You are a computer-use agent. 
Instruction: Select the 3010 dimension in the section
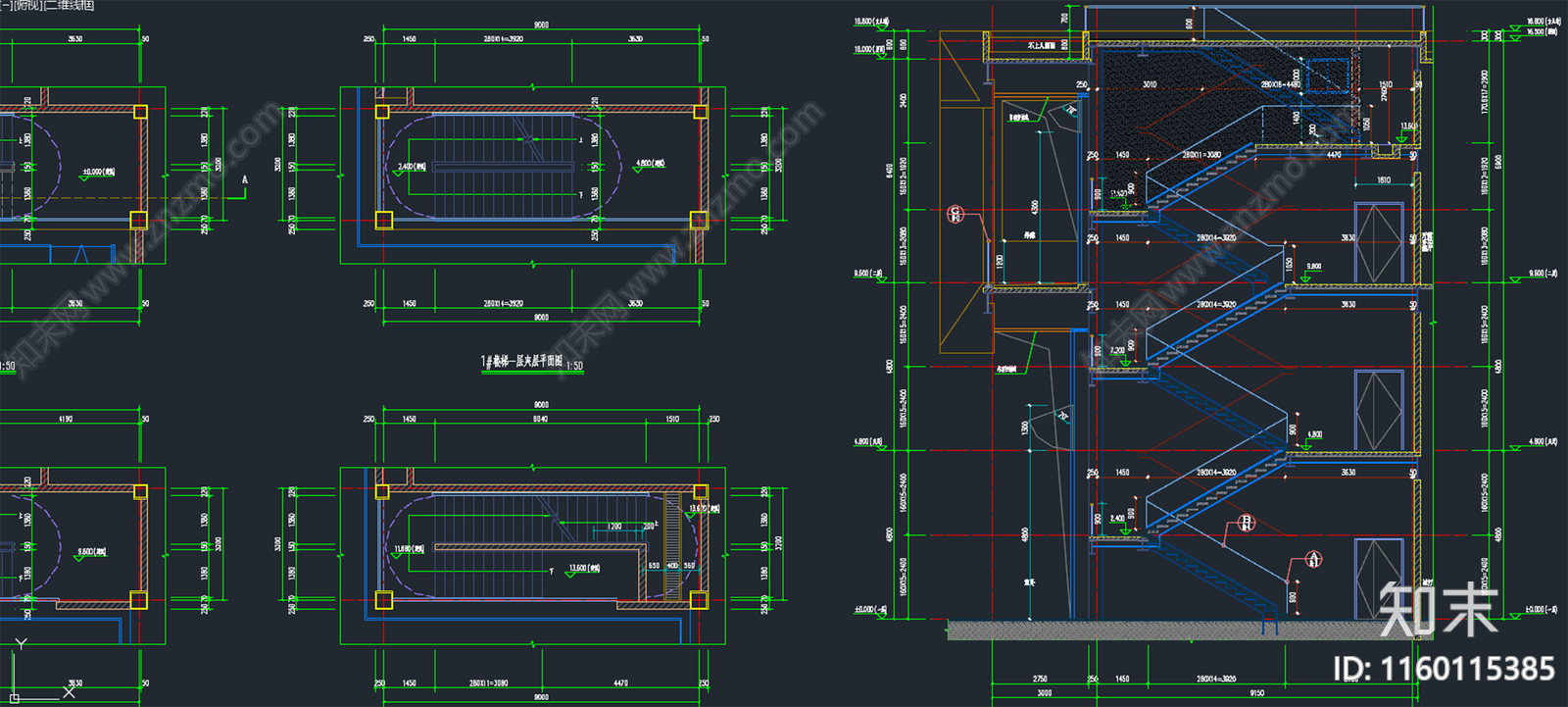pyautogui.click(x=1150, y=85)
